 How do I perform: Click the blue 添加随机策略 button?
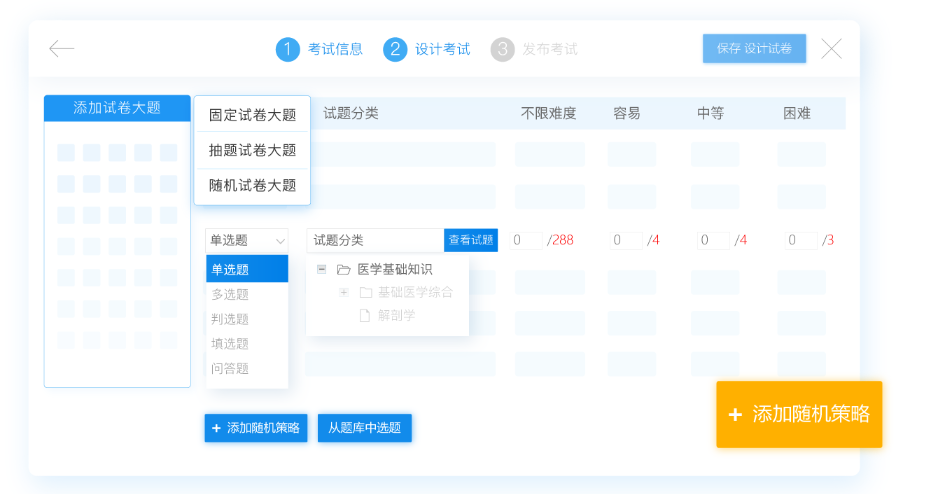(256, 428)
